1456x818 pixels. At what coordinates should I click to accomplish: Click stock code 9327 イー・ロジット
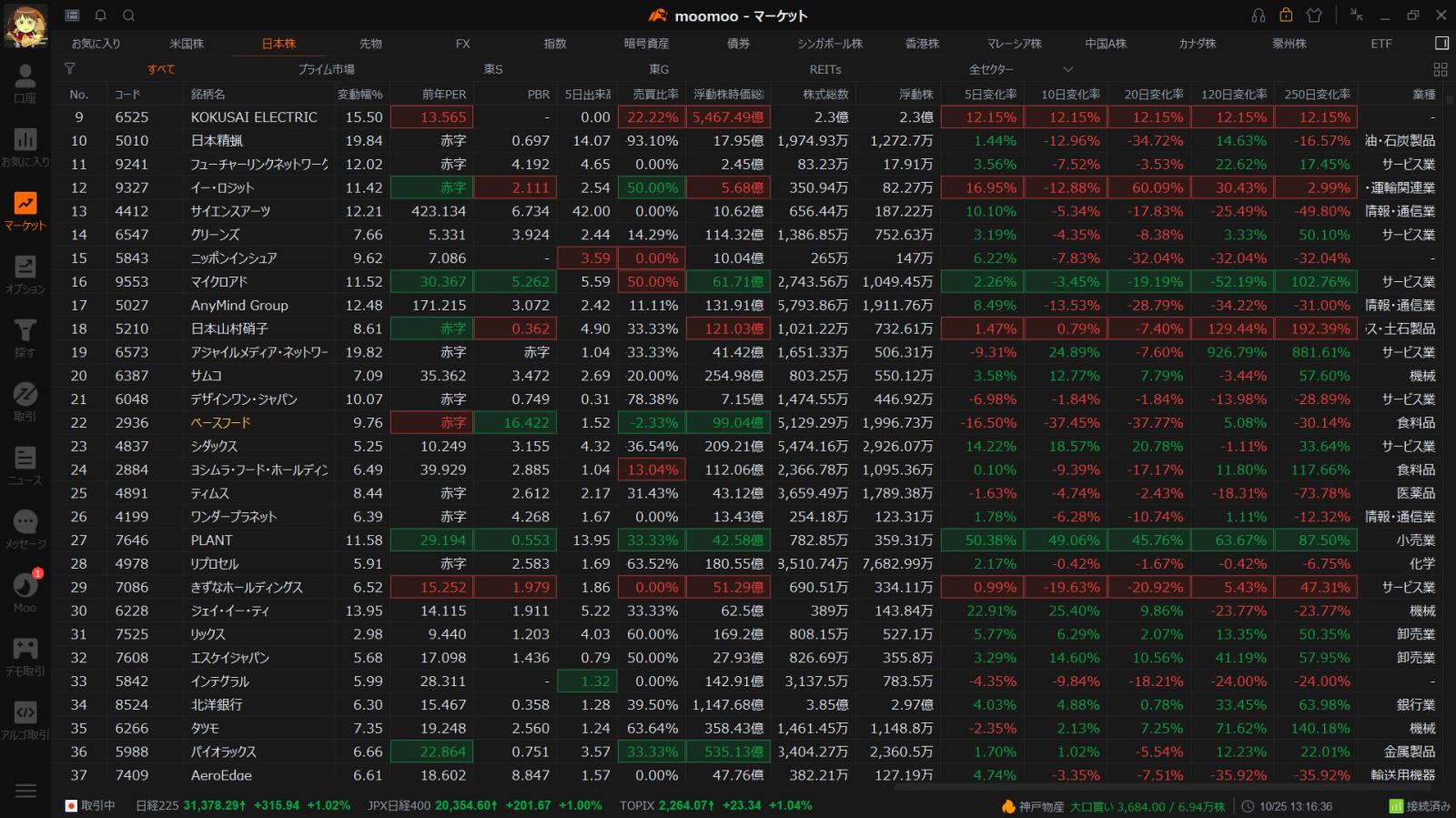click(131, 188)
